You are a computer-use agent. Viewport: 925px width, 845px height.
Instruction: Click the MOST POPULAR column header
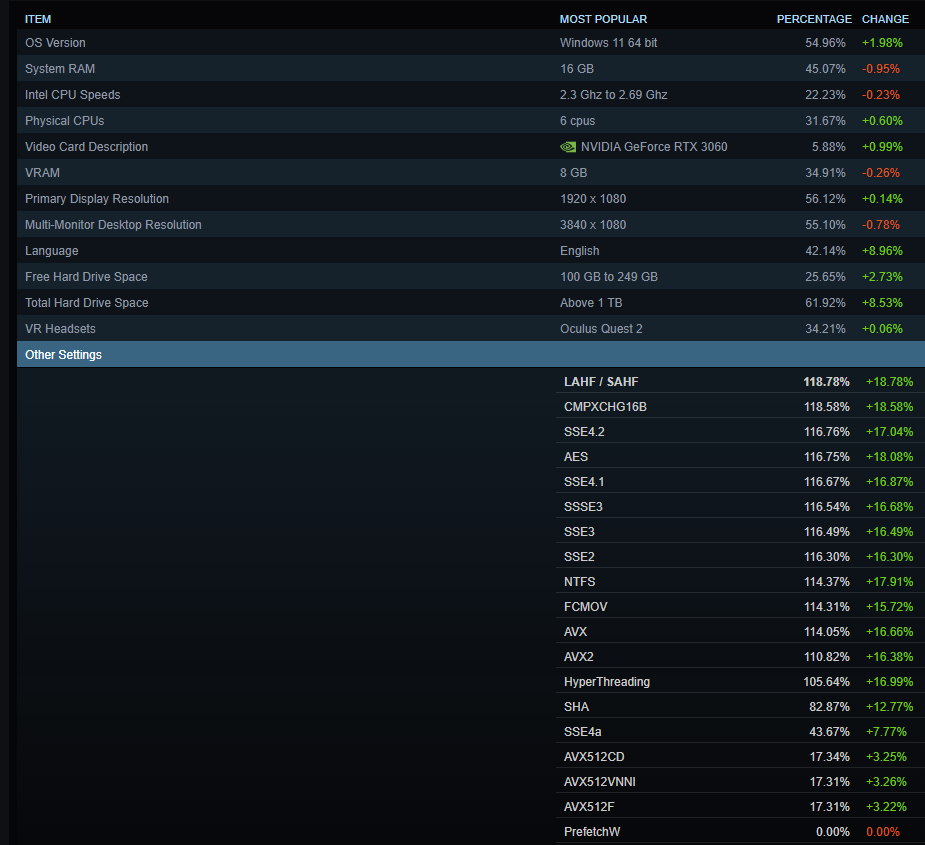(x=603, y=19)
